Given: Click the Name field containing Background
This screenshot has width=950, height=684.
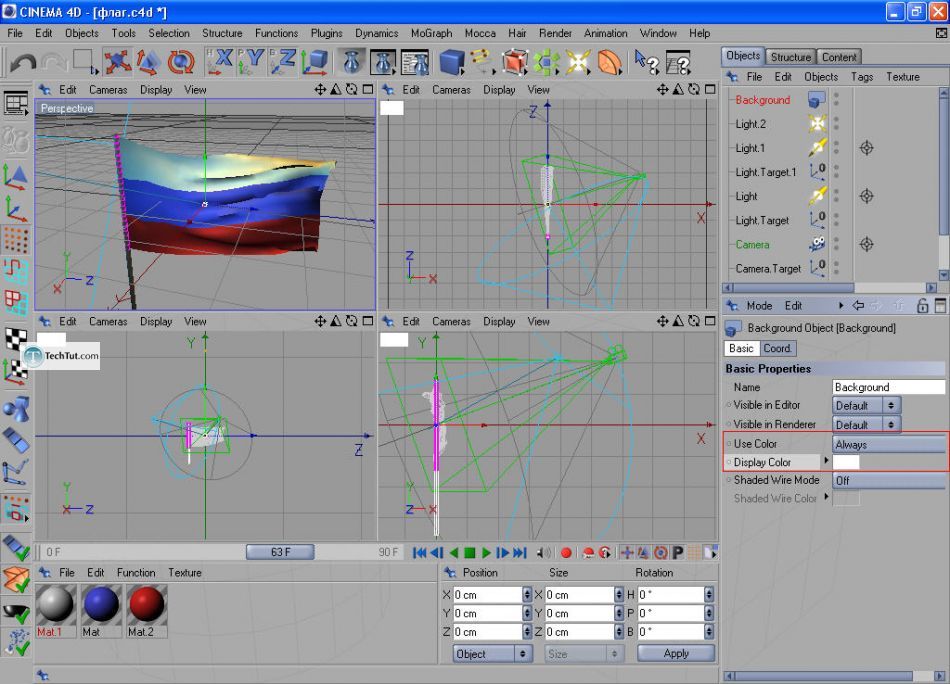Looking at the screenshot, I should pos(888,387).
